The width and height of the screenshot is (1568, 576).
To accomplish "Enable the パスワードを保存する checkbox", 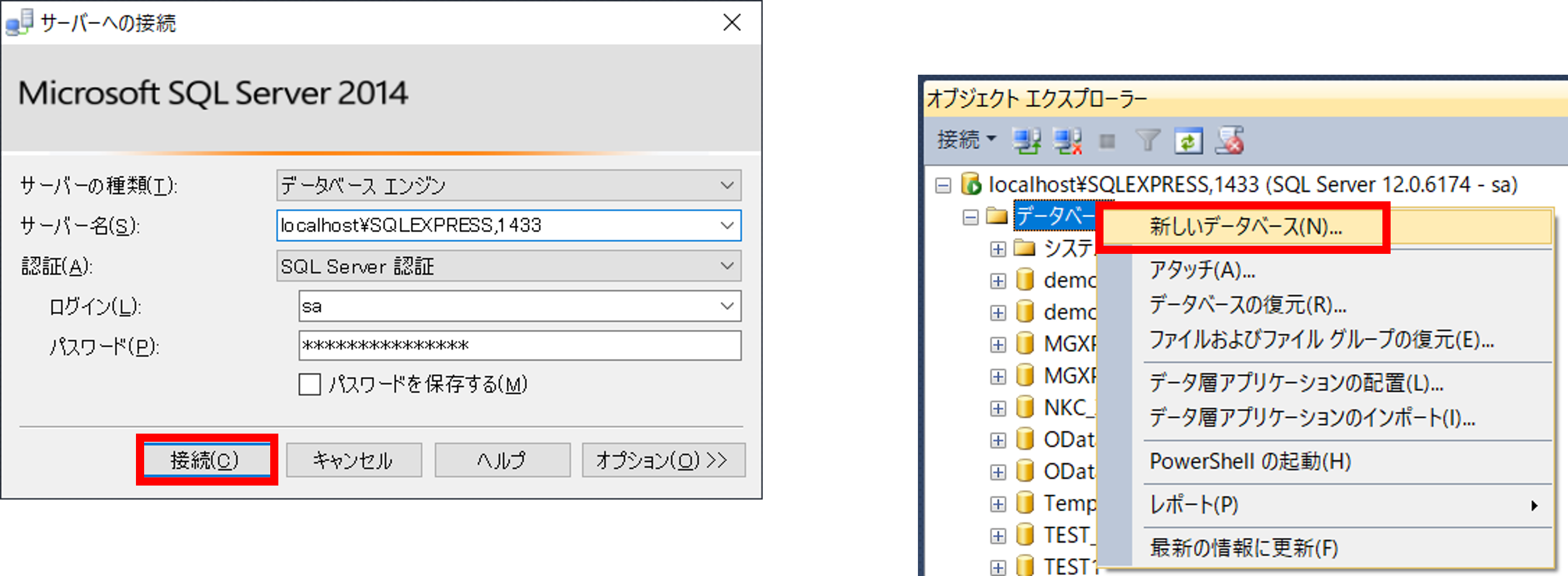I will [309, 384].
